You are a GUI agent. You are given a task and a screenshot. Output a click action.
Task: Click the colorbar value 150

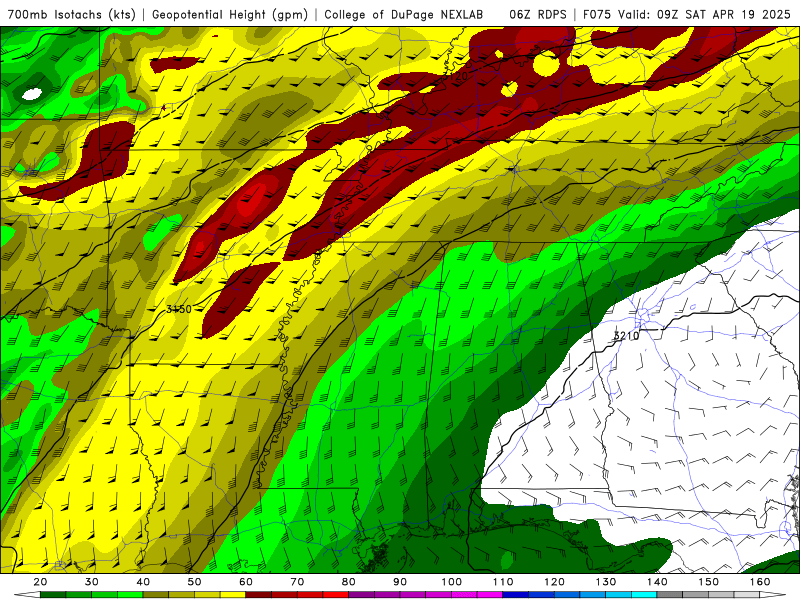(x=709, y=582)
